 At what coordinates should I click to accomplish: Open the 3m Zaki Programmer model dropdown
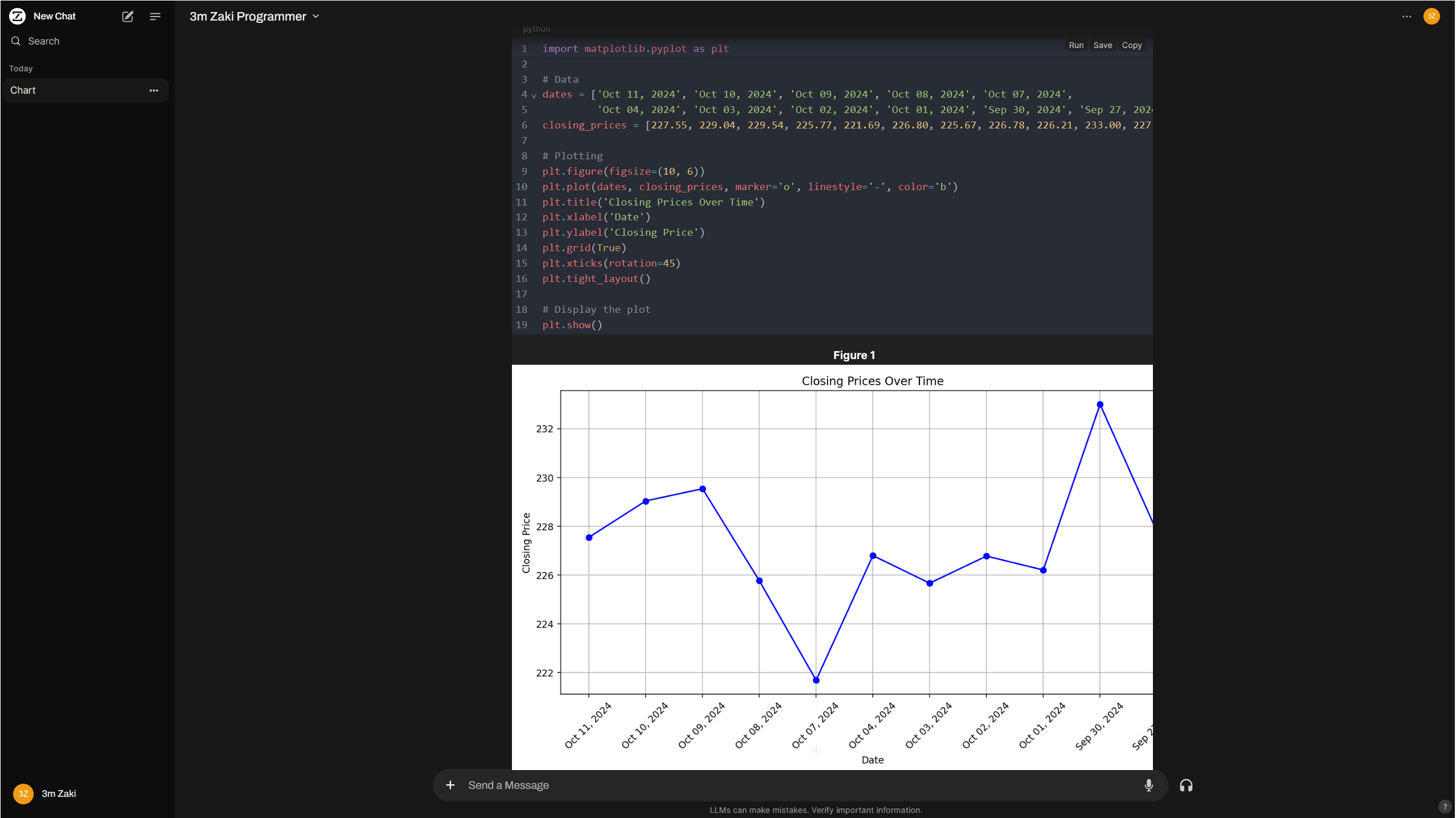click(x=255, y=17)
